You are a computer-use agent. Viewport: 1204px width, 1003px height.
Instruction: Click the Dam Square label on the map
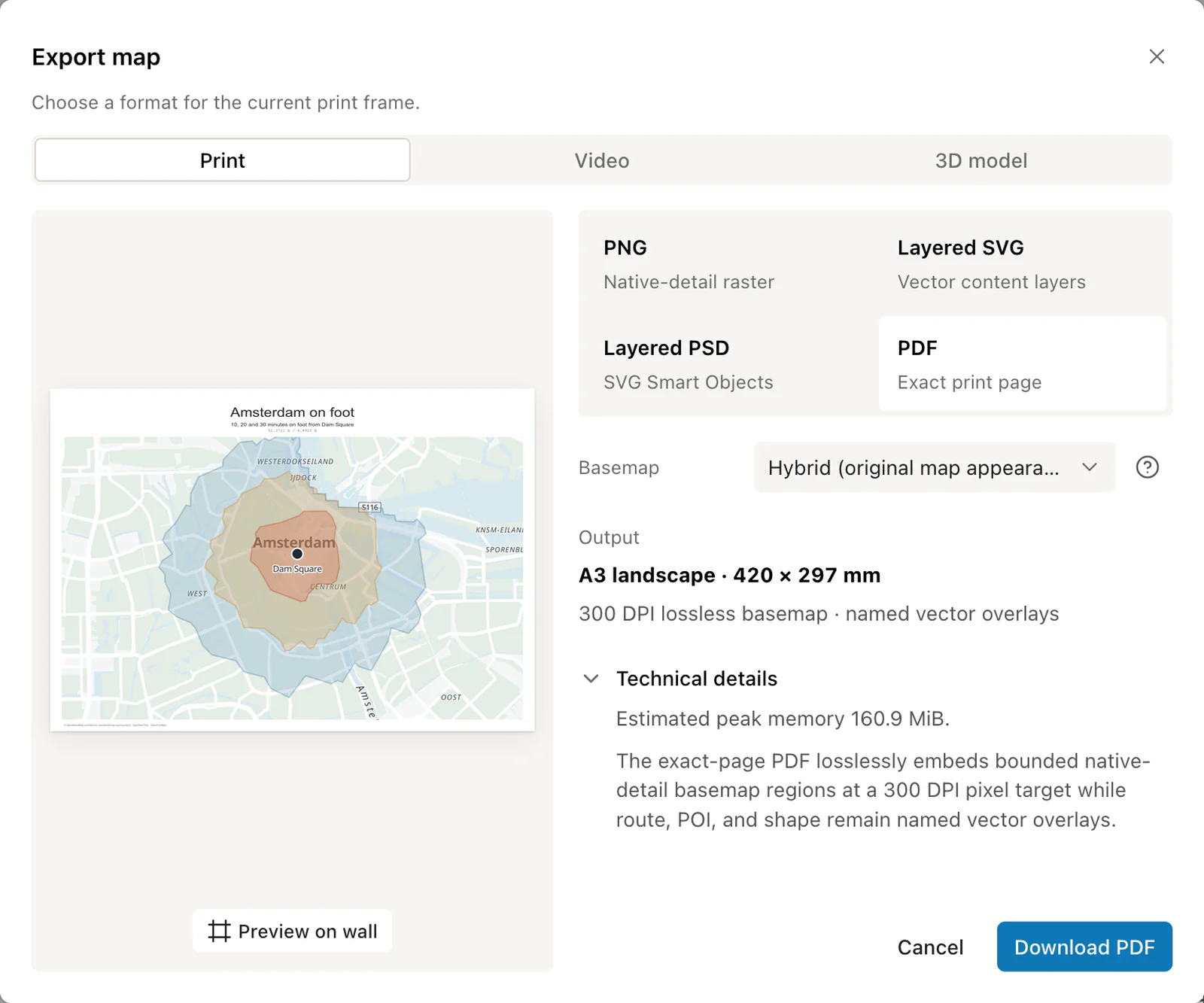point(297,569)
